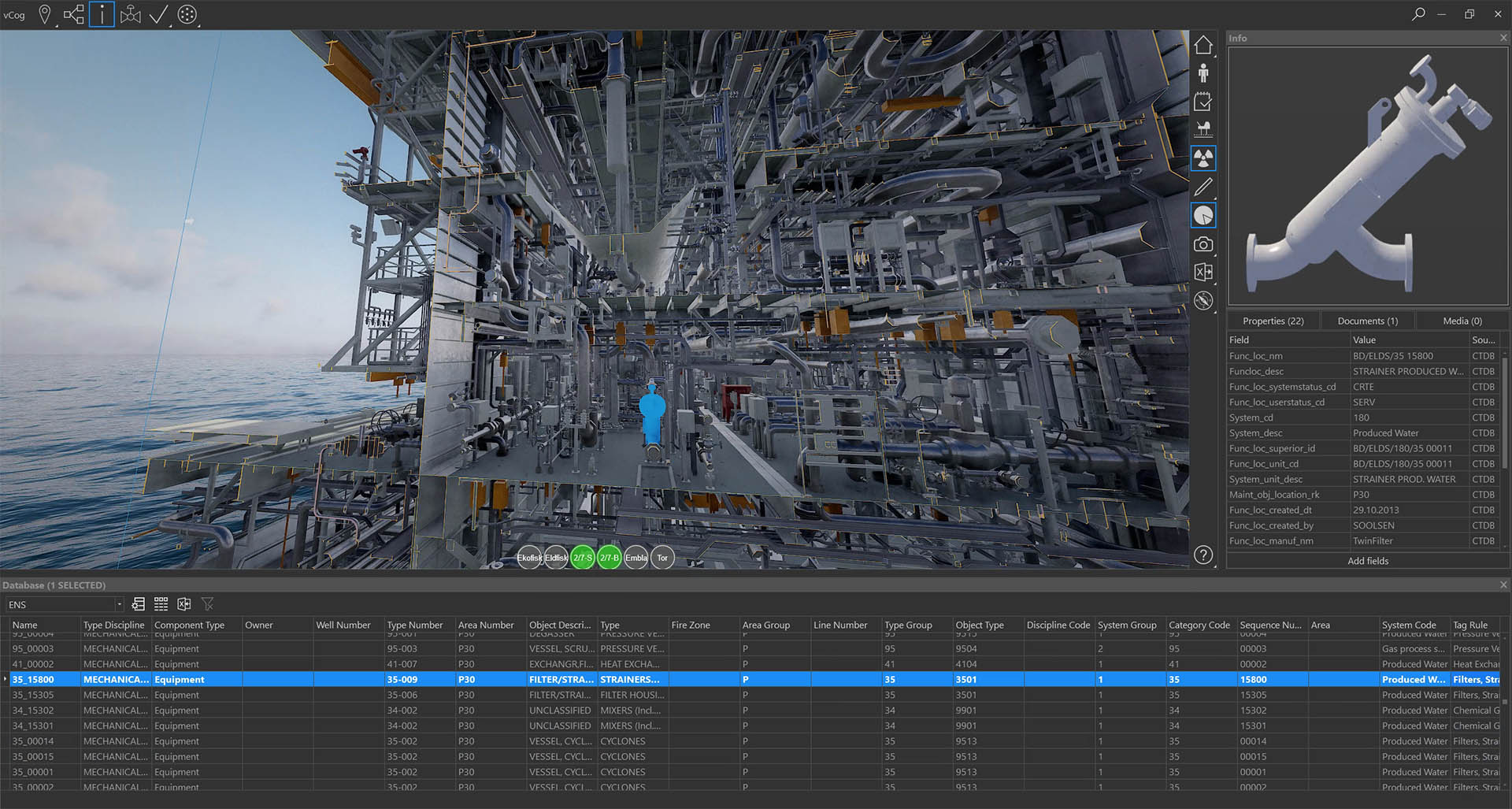1512x809 pixels.
Task: Toggle the Info tool
Action: [x=102, y=14]
